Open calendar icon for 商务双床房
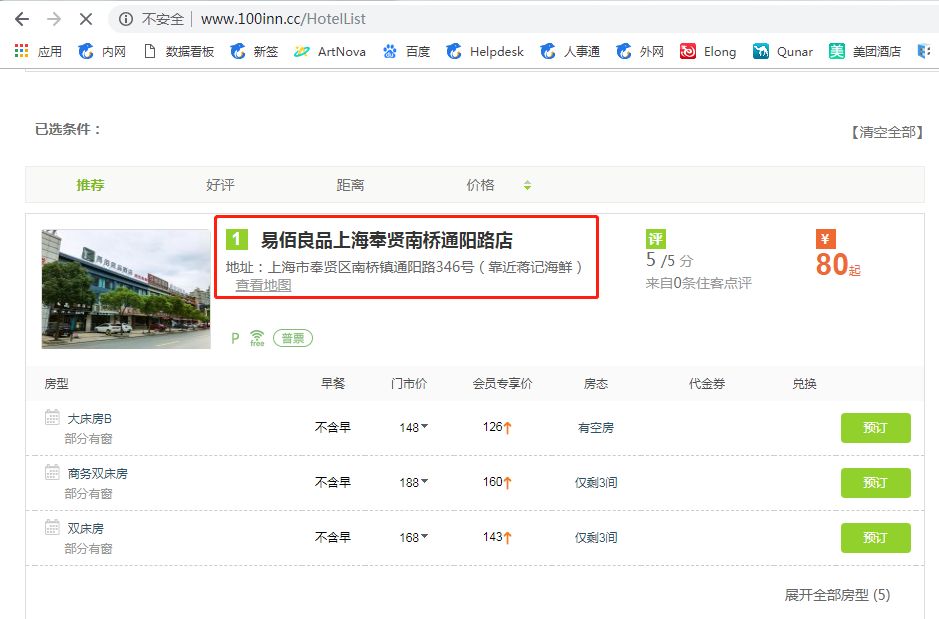This screenshot has height=619, width=939. click(x=52, y=472)
